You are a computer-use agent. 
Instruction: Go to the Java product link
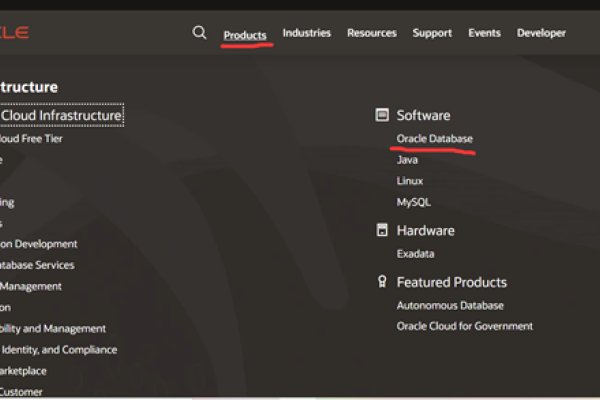[407, 160]
